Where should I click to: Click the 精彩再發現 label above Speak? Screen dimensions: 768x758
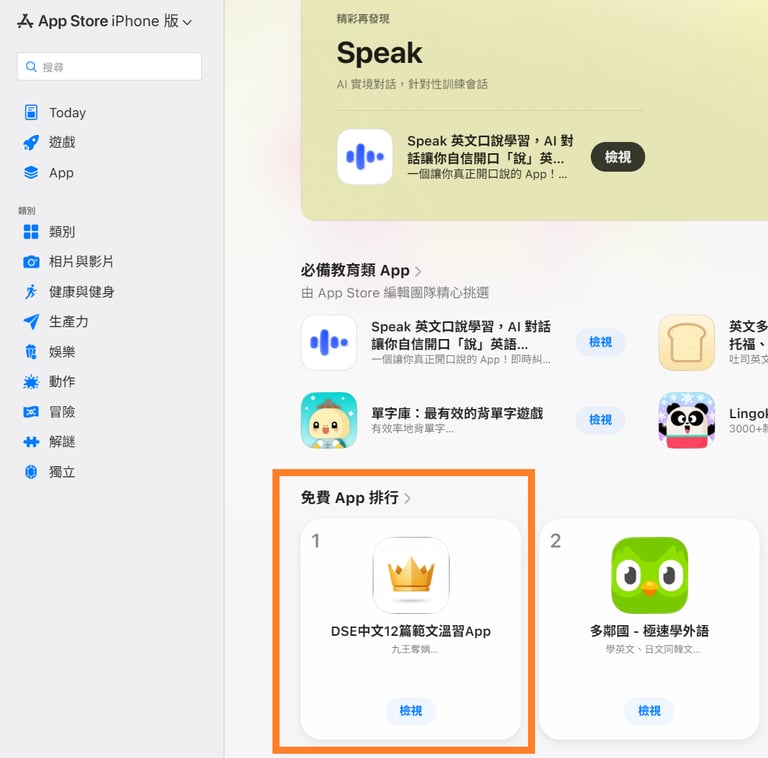363,19
